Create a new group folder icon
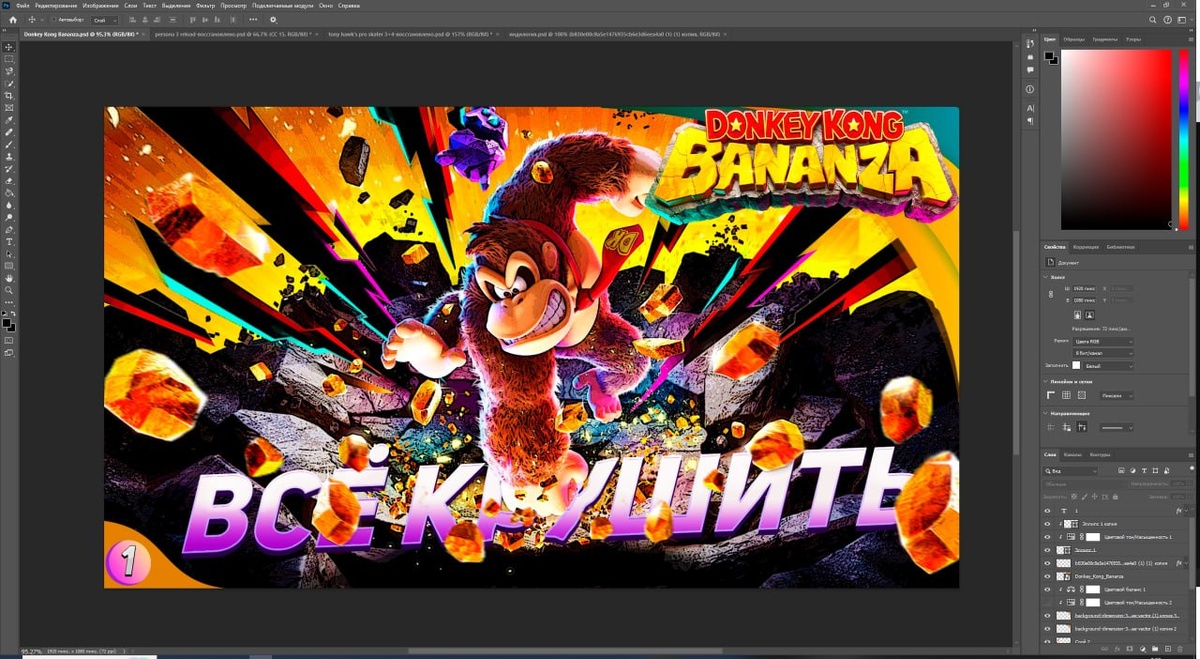 [x=1155, y=649]
